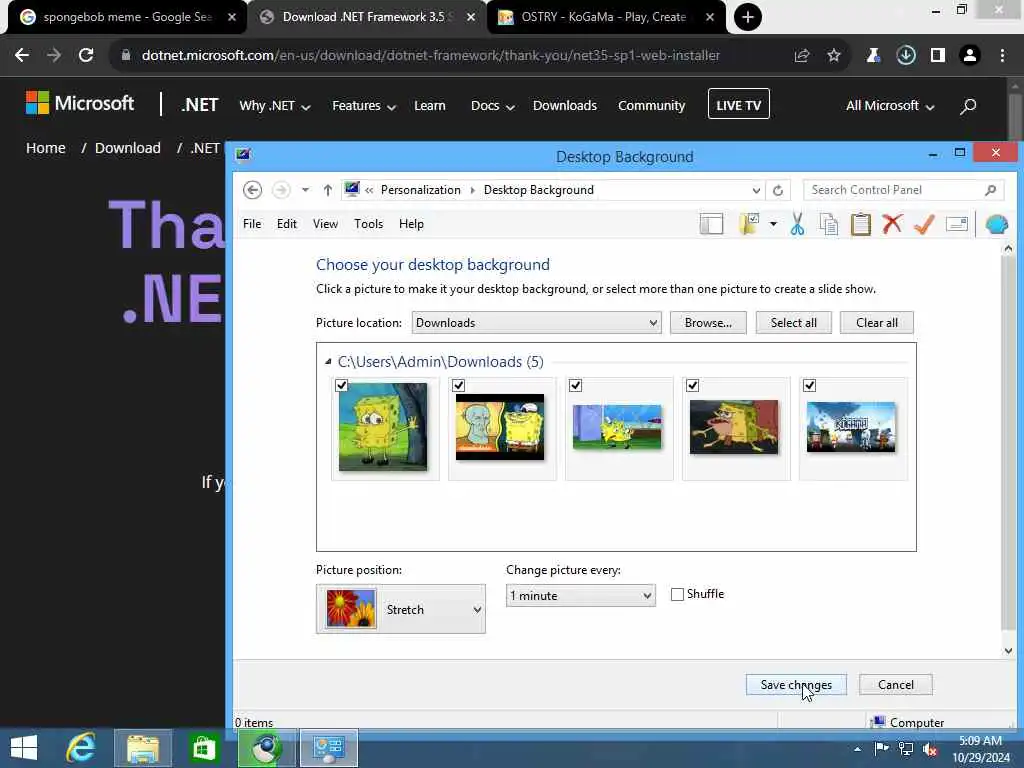The image size is (1024, 768).
Task: Open search on the Microsoft site
Action: coord(968,106)
